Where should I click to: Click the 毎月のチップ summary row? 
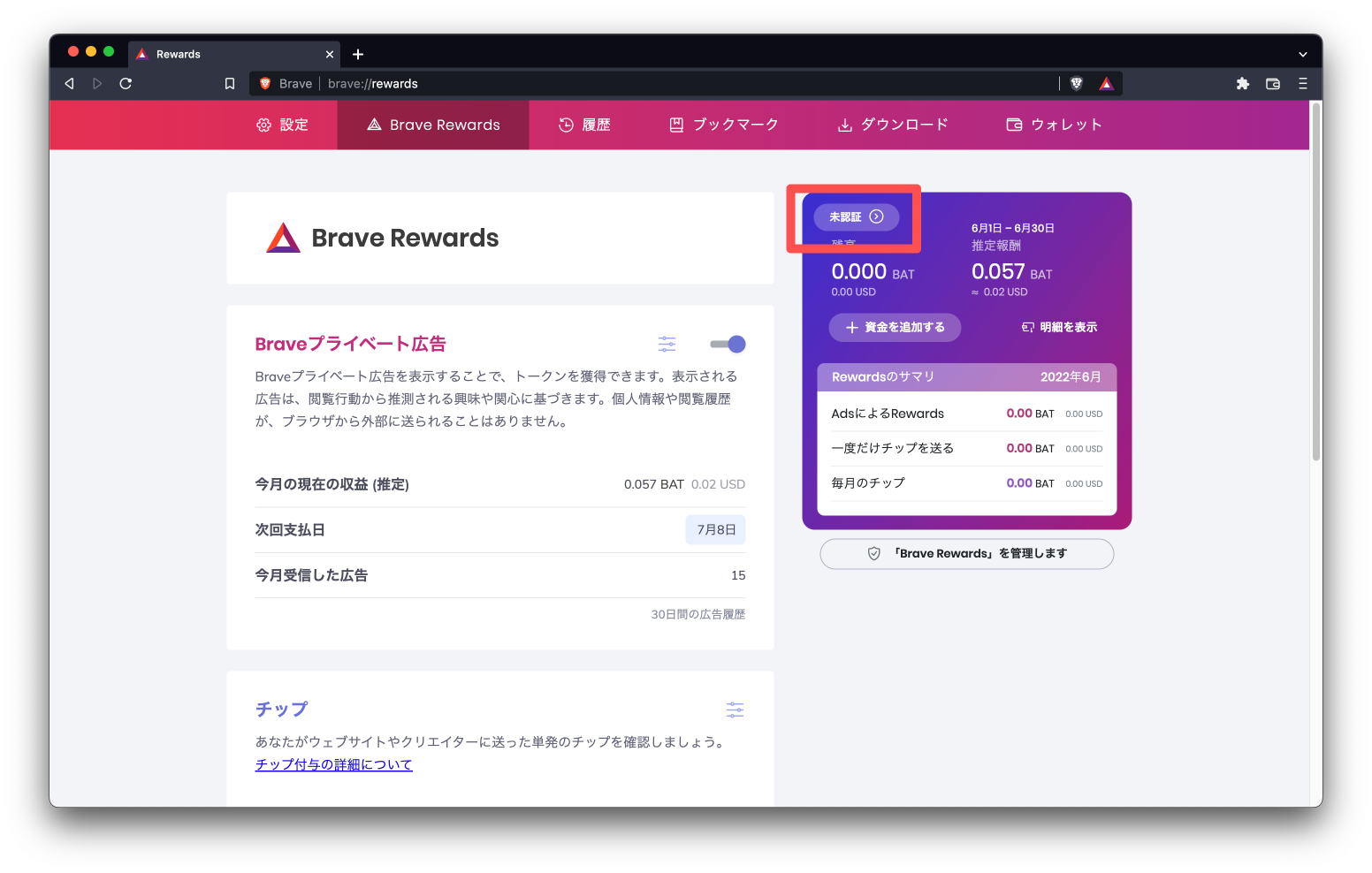(x=967, y=483)
